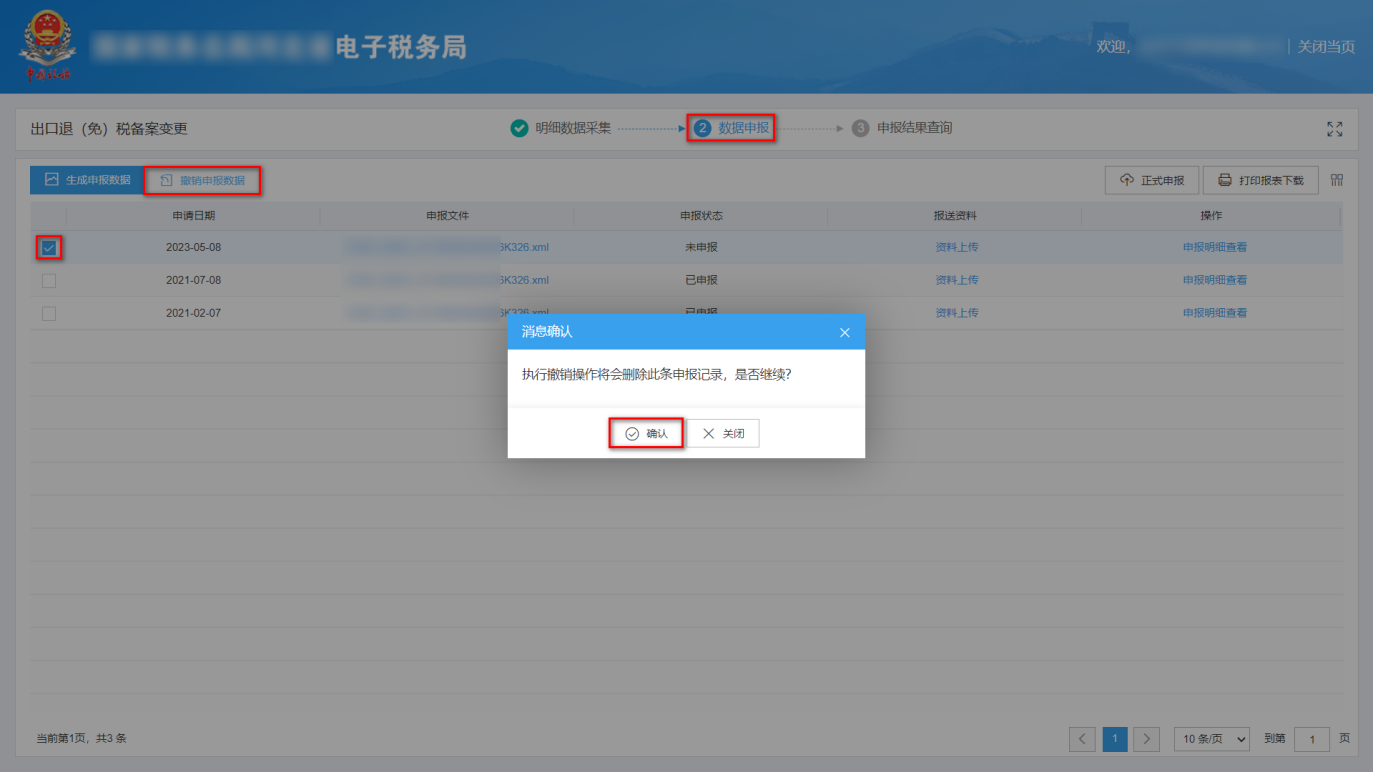Select page number 1 in pagination
This screenshot has height=772, width=1373.
(1114, 739)
